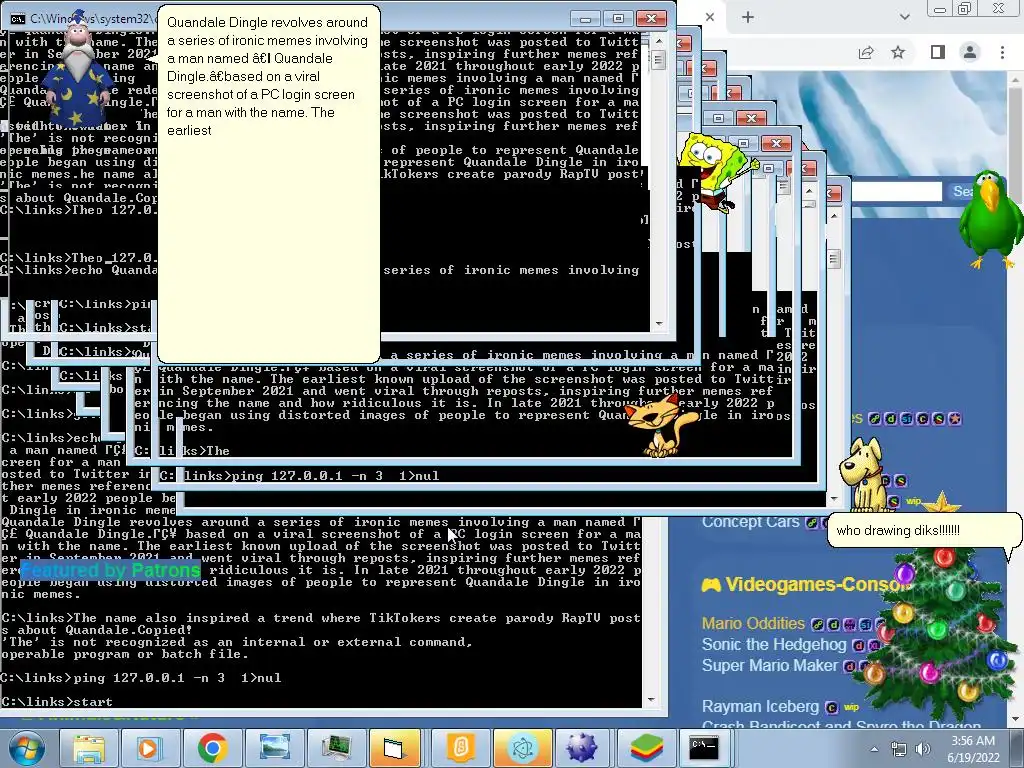
Task: Open the front cmd window's title-bar system icon
Action: pos(17,18)
